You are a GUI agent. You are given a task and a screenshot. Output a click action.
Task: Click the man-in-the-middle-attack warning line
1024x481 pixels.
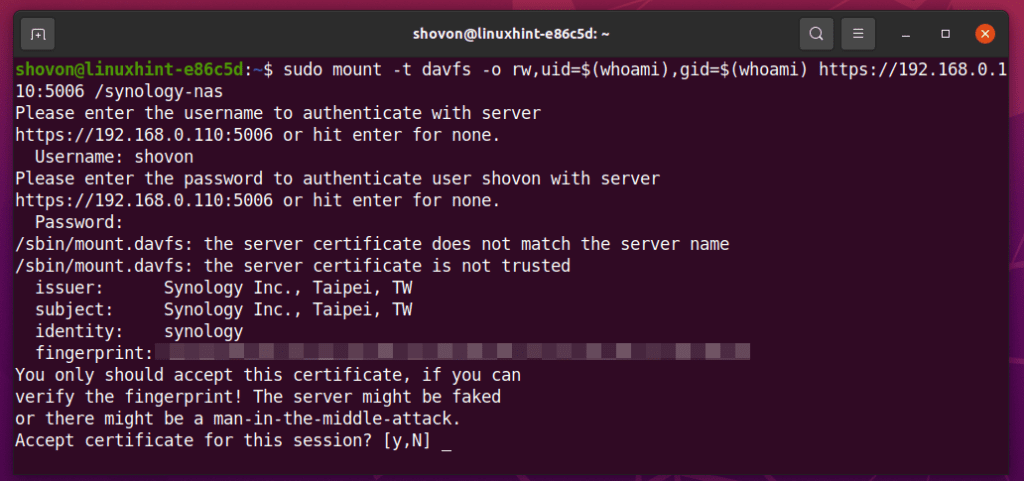[x=238, y=418]
